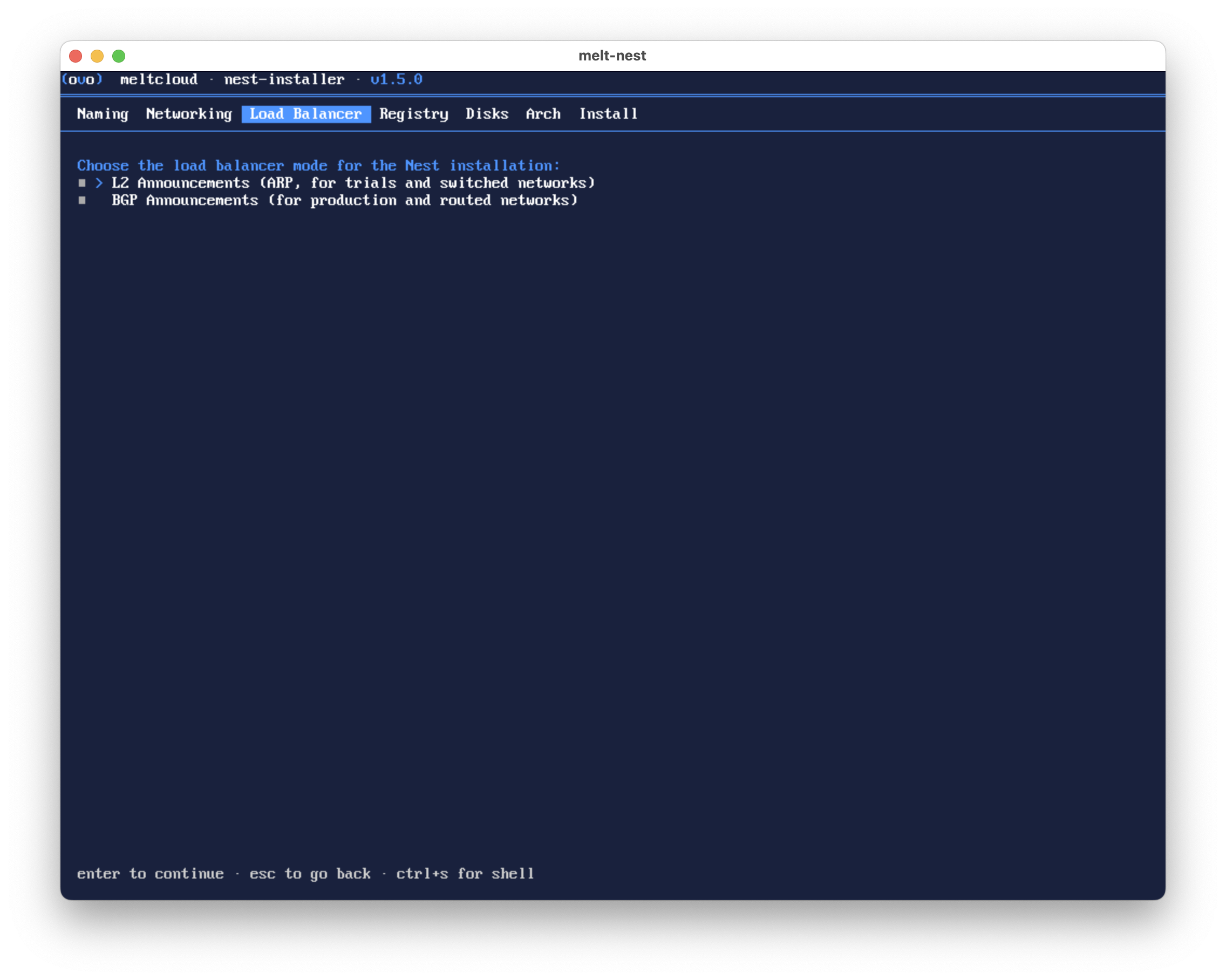This screenshot has height=980, width=1226.
Task: Open the Disks tab
Action: [x=487, y=114]
